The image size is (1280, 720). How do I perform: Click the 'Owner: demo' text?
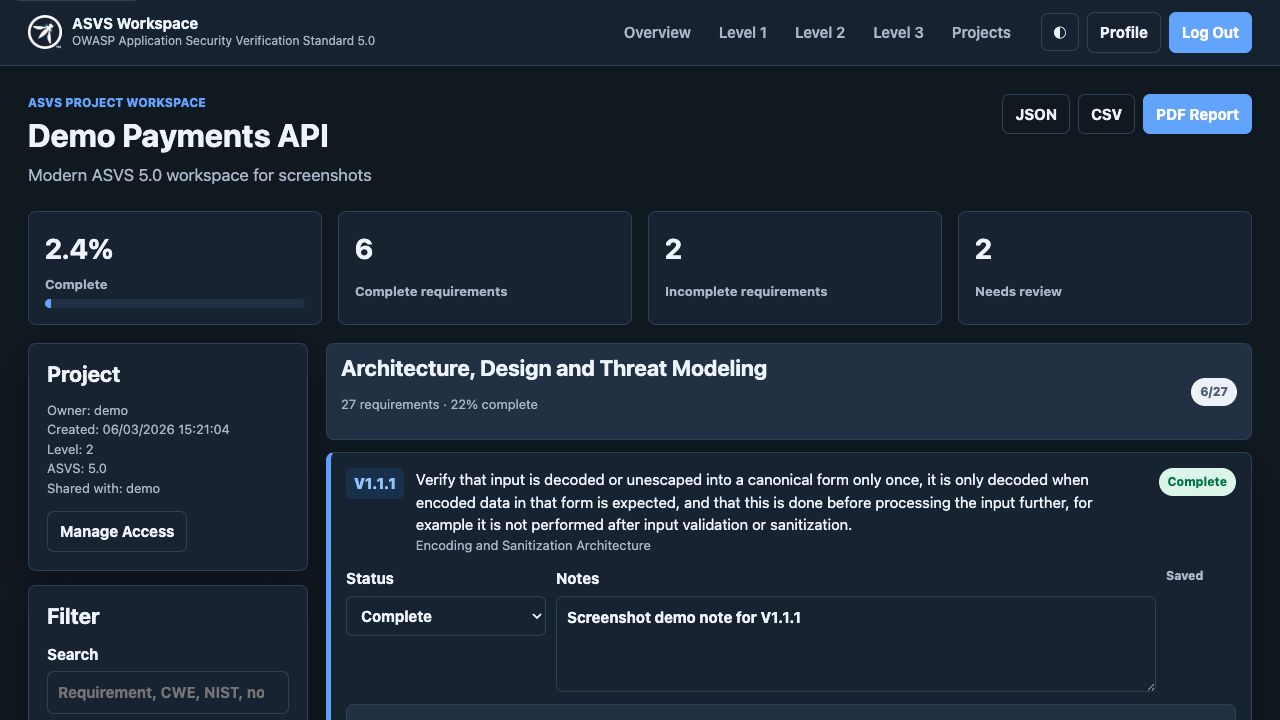[x=87, y=410]
